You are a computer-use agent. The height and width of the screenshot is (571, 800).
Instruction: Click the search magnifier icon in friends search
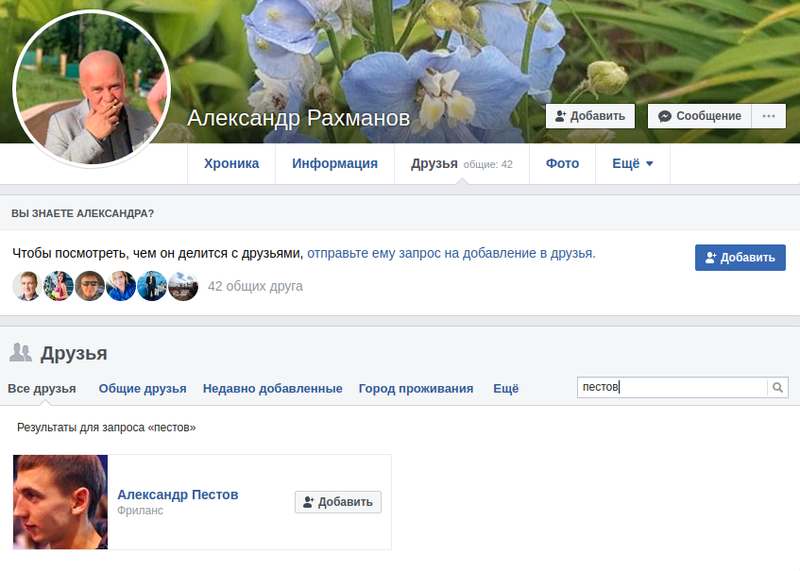pos(777,388)
